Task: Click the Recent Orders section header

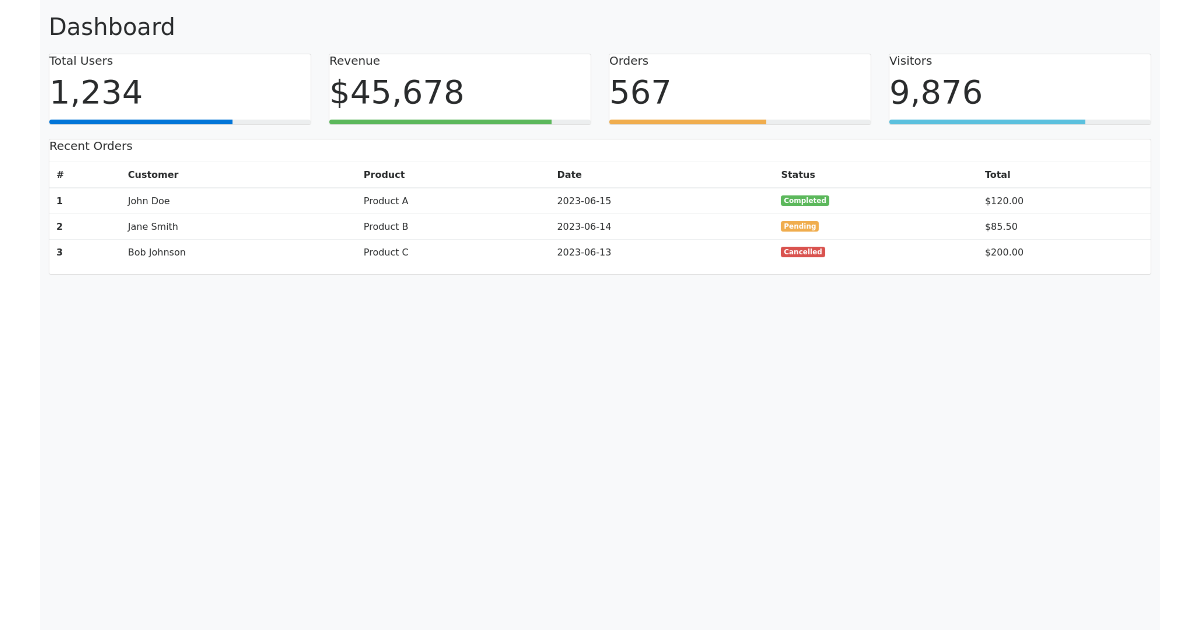Action: pyautogui.click(x=91, y=146)
